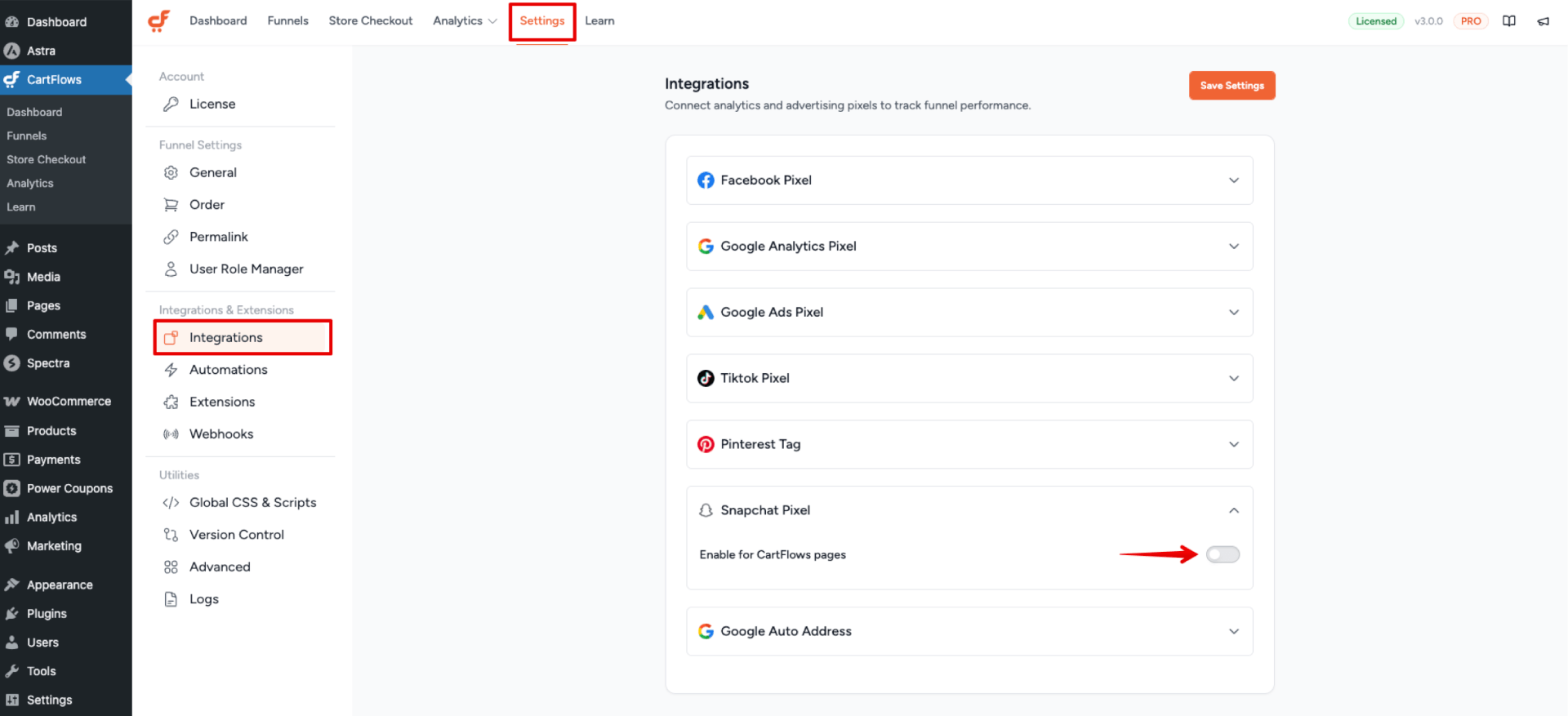Click the Logs document icon

[171, 599]
